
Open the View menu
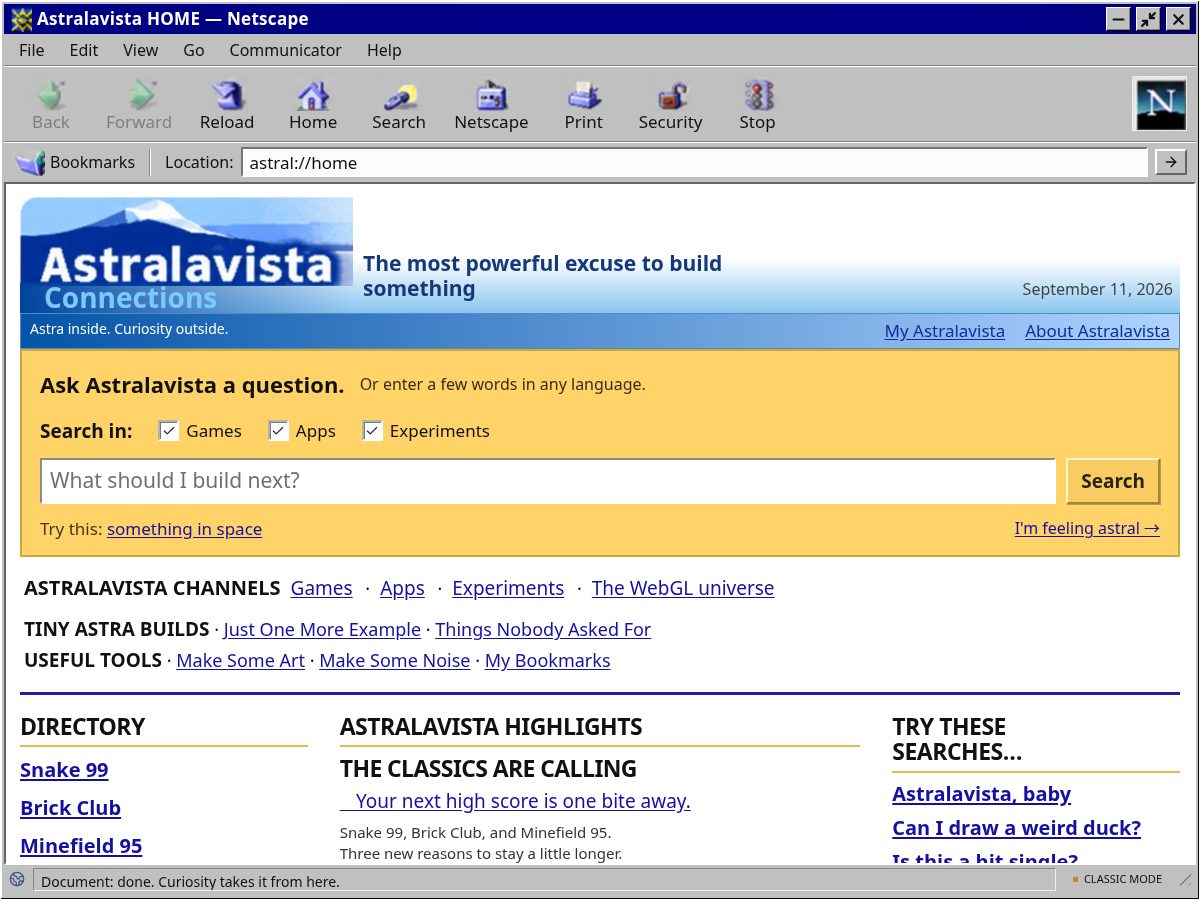pyautogui.click(x=140, y=50)
